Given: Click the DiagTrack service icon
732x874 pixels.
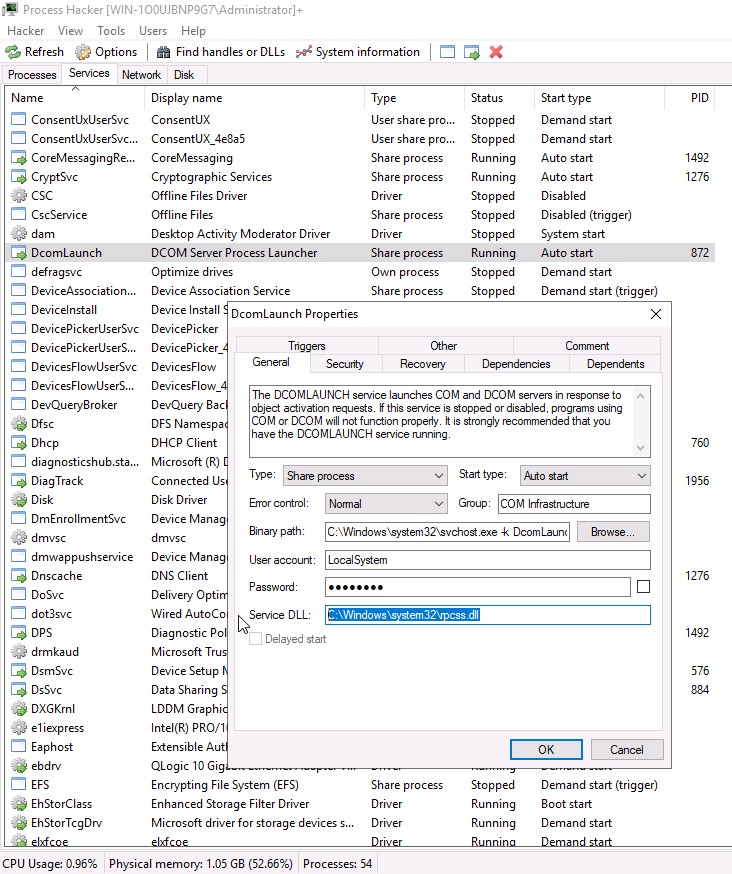Looking at the screenshot, I should click(19, 481).
